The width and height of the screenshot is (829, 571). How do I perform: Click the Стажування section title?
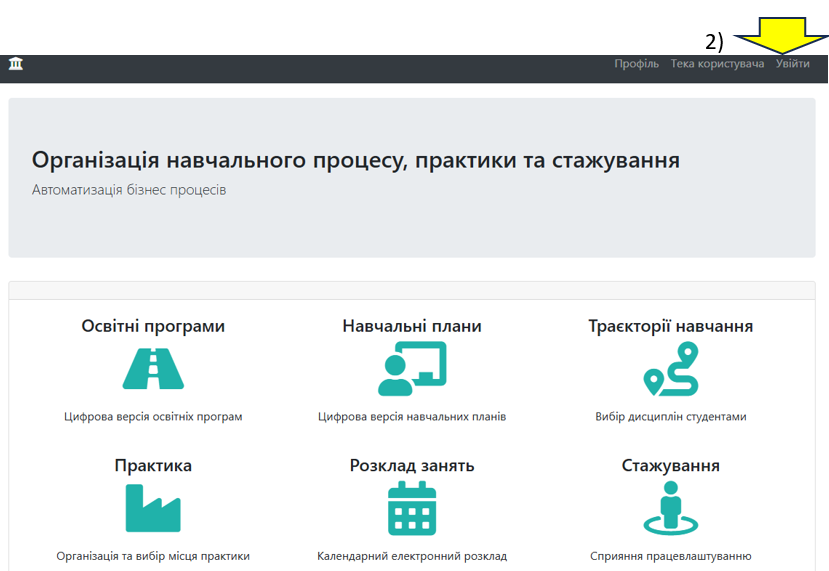670,466
